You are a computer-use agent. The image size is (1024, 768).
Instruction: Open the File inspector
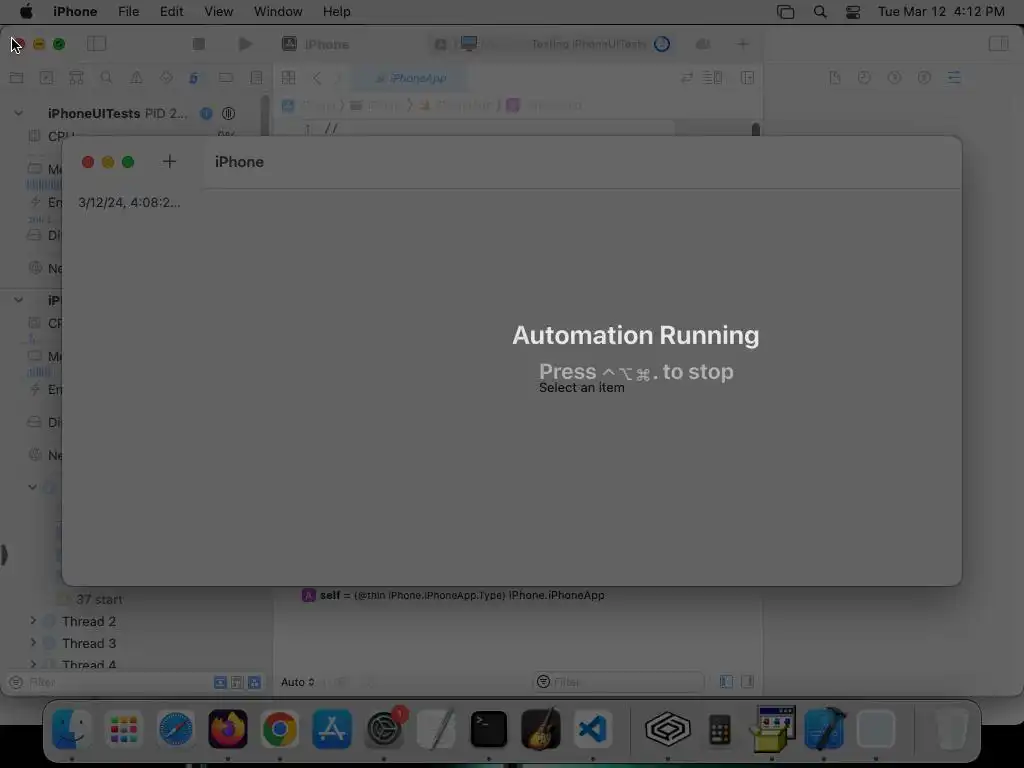[x=835, y=78]
